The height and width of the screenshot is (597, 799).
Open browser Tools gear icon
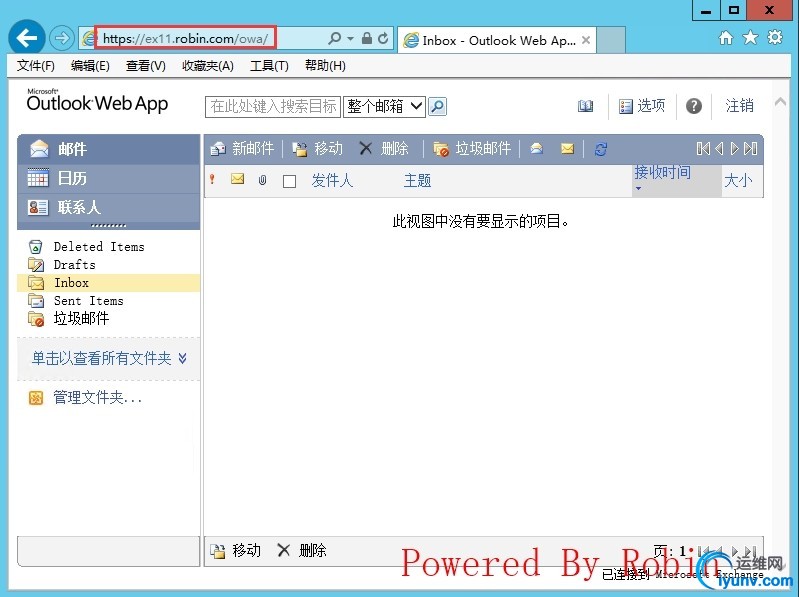click(x=775, y=38)
